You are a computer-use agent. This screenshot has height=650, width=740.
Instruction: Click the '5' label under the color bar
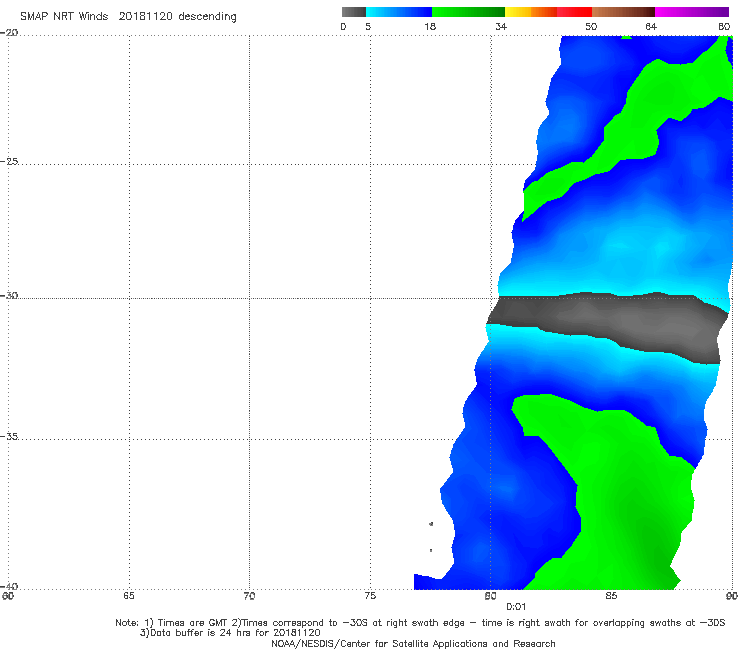(x=368, y=27)
